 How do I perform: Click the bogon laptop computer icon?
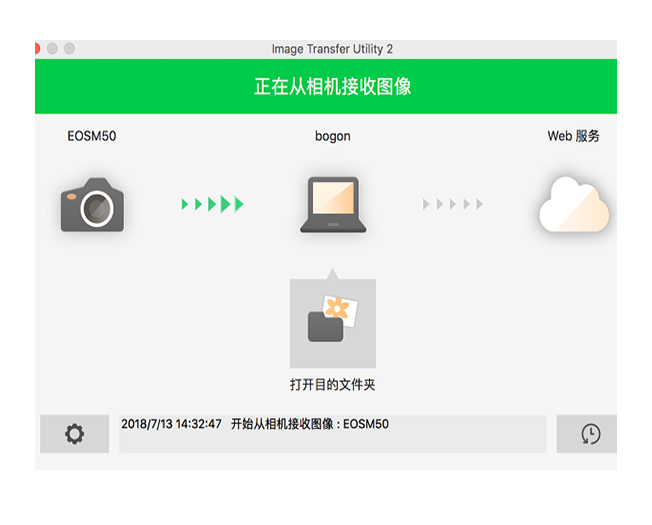coord(333,205)
